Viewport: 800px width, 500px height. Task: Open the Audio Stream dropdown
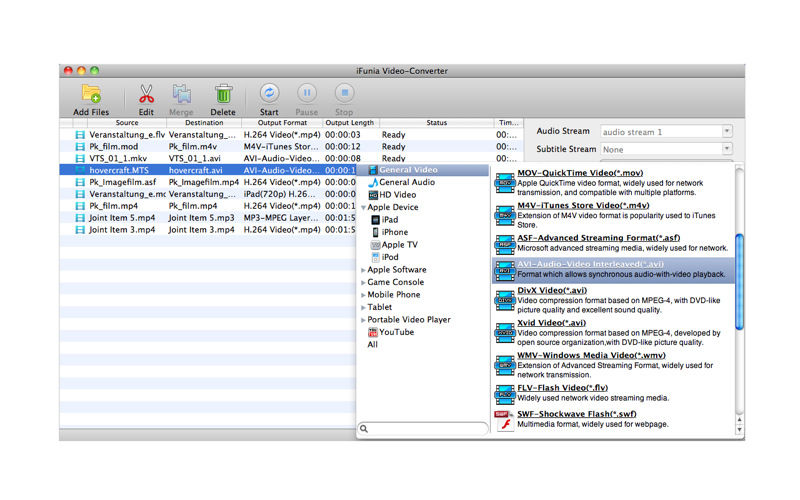666,131
